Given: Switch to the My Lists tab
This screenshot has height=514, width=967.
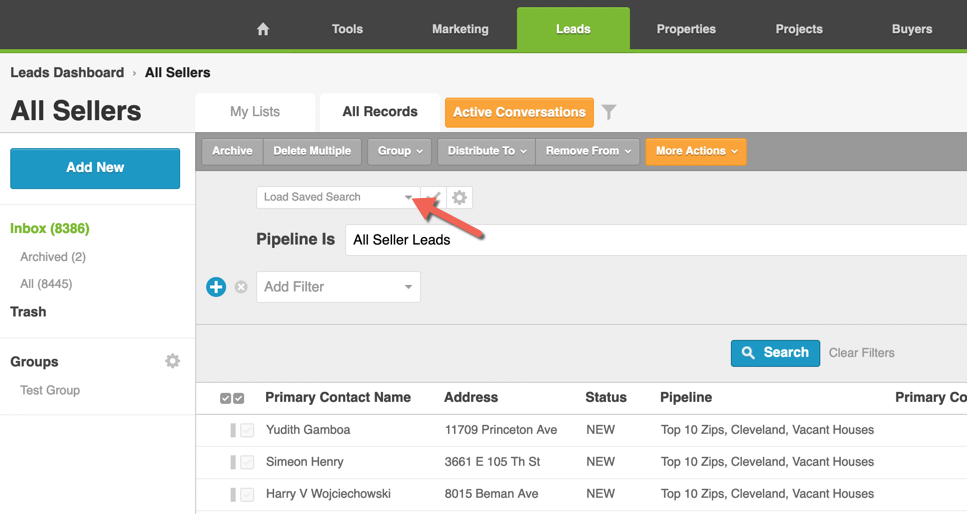Looking at the screenshot, I should (255, 112).
